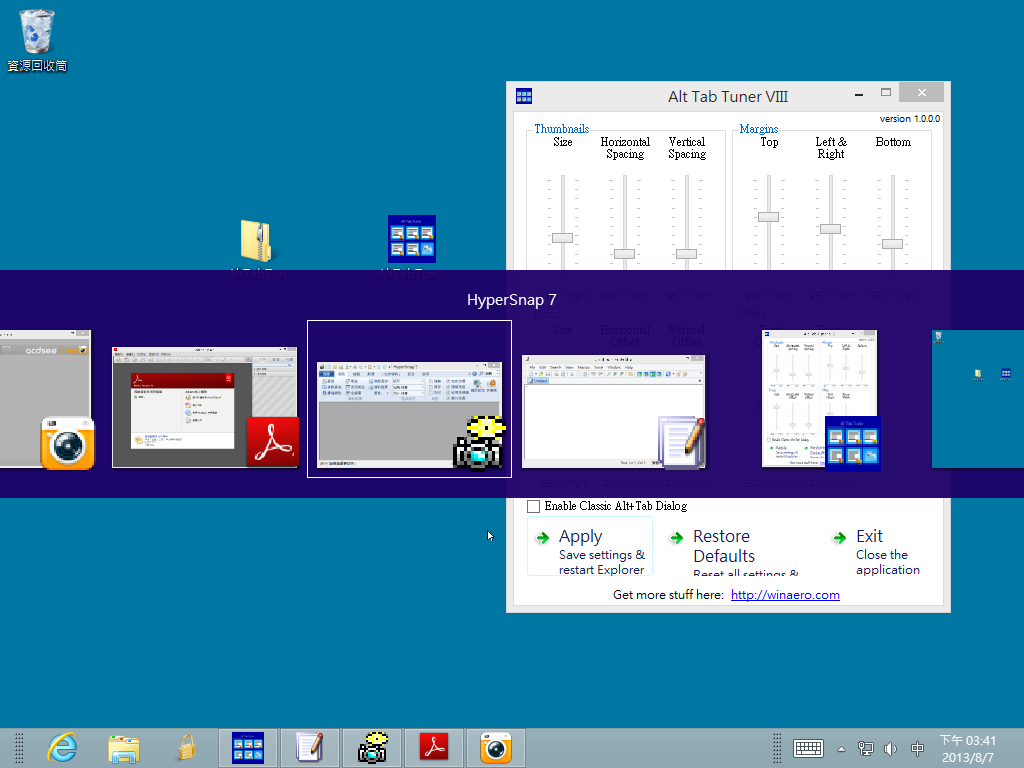Expand hidden icons in the system tray

pyautogui.click(x=841, y=748)
